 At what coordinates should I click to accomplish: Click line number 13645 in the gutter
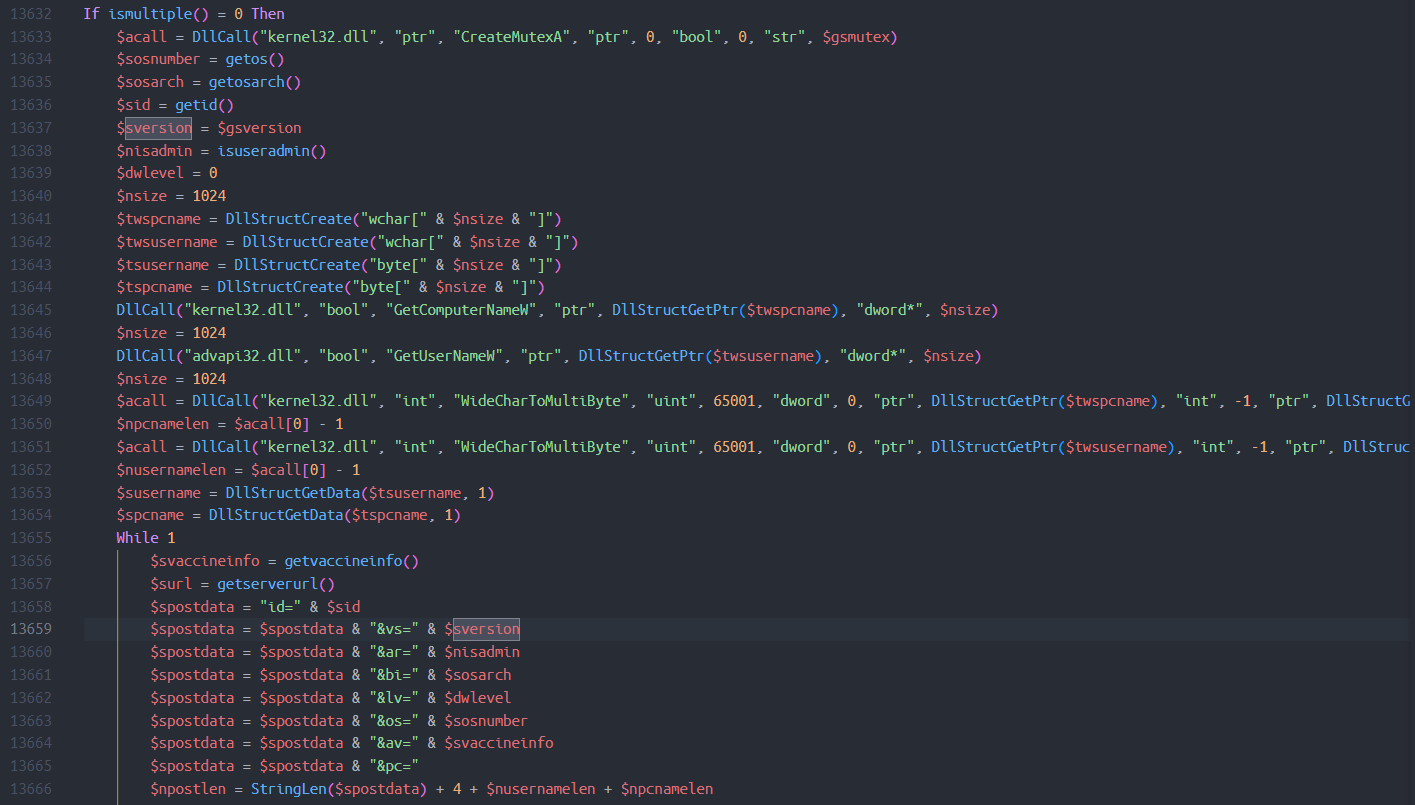point(32,311)
